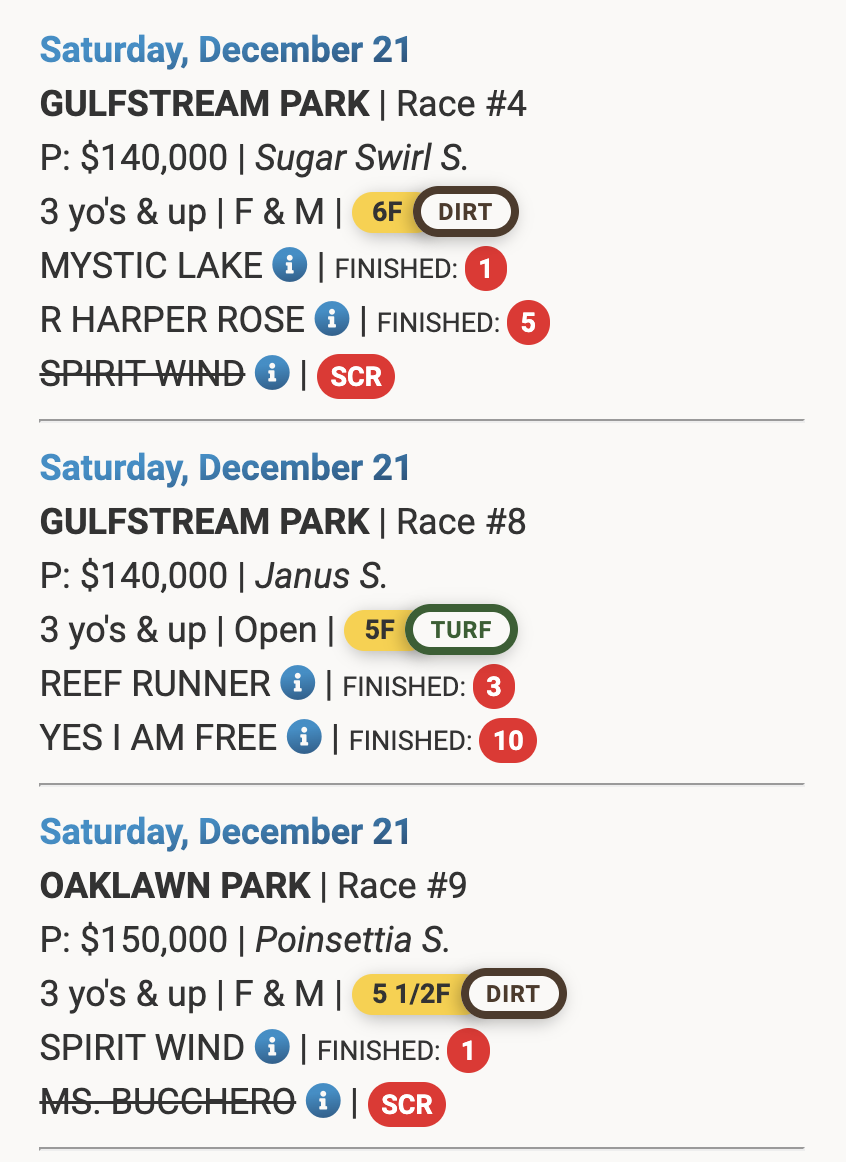Click R HARPER ROSE finish badge 5
This screenshot has width=846, height=1162.
528,322
